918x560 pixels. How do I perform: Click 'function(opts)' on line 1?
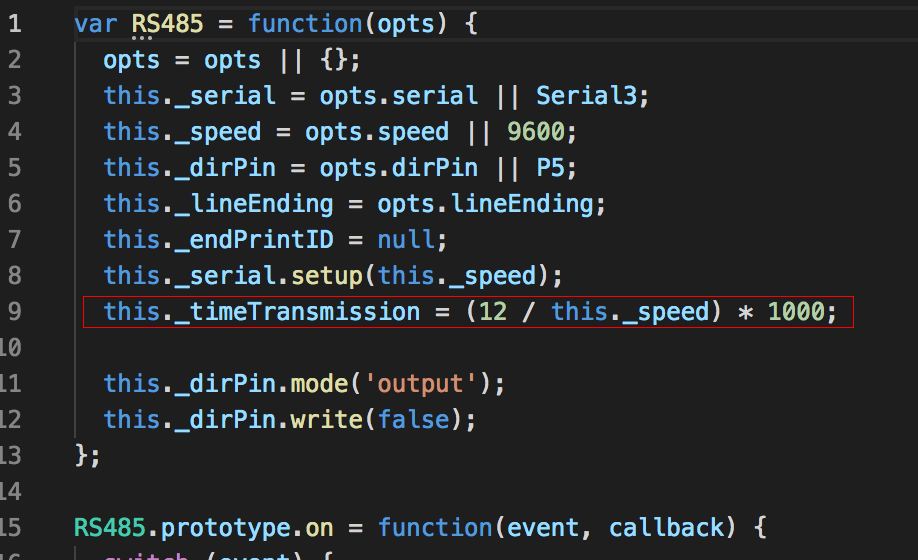click(x=348, y=24)
